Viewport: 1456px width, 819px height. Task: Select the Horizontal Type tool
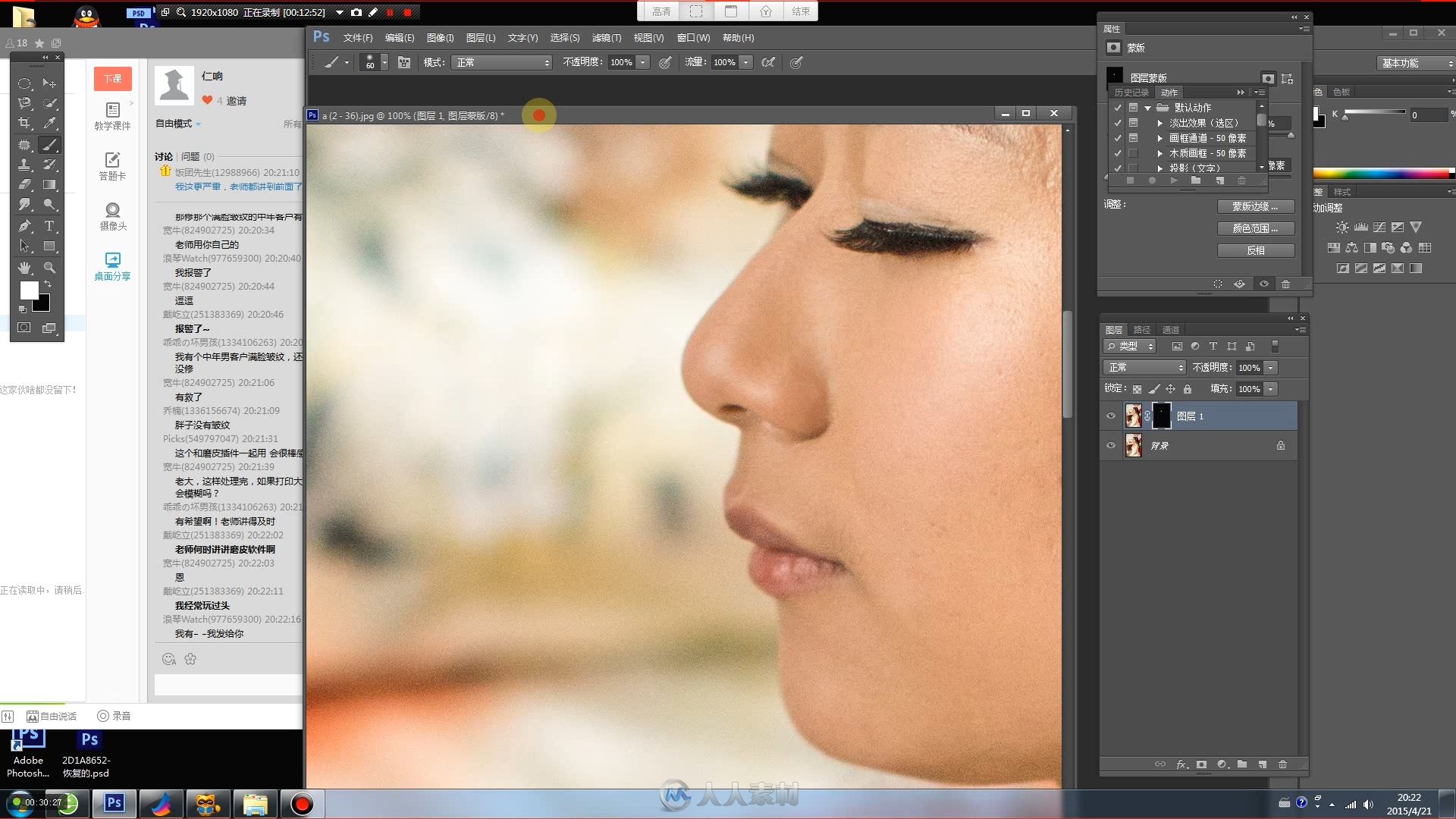click(x=49, y=226)
